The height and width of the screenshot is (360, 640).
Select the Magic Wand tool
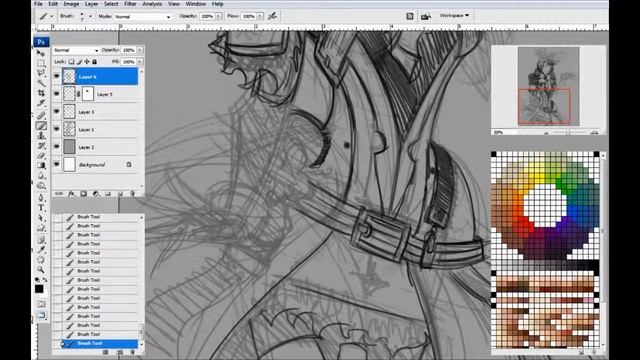point(41,83)
